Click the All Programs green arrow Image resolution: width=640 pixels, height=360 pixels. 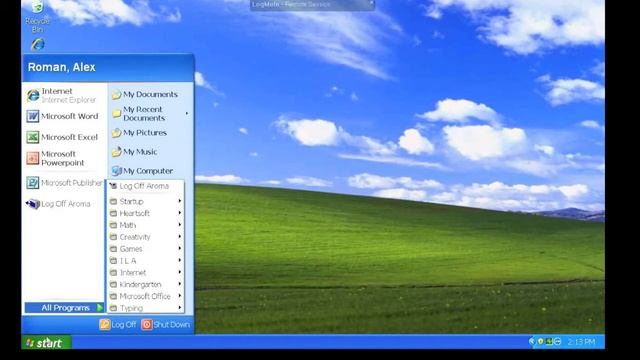(x=100, y=308)
